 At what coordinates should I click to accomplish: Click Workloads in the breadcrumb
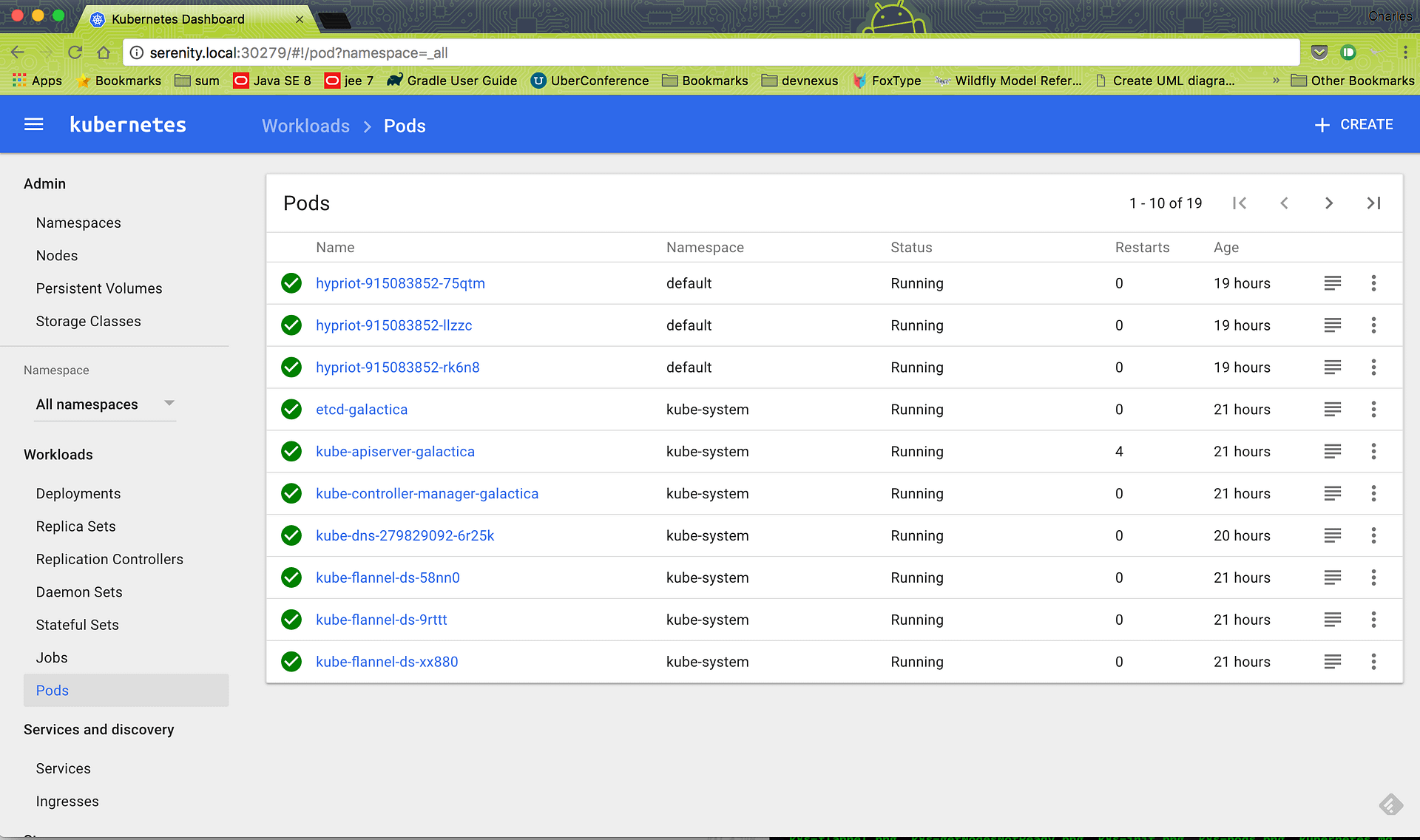305,126
